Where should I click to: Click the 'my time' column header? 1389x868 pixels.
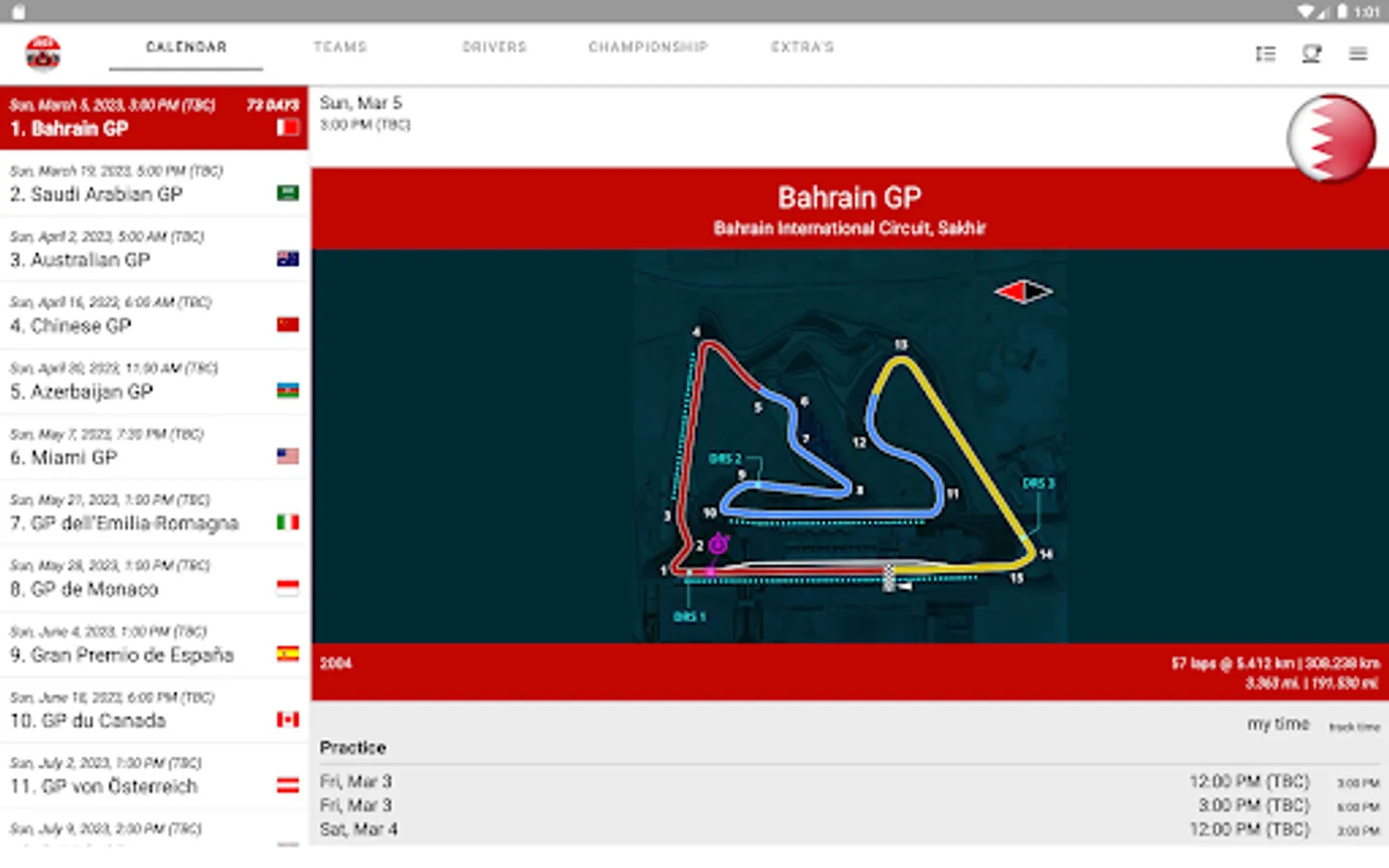[1278, 724]
